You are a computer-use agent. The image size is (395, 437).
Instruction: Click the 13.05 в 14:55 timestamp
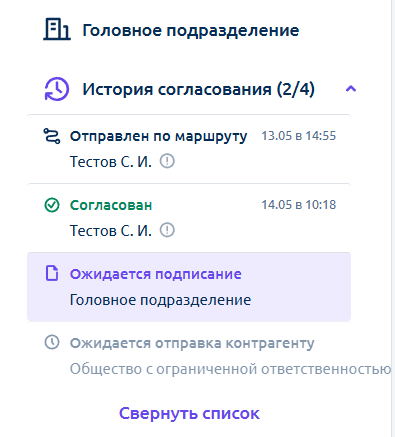pos(299,136)
